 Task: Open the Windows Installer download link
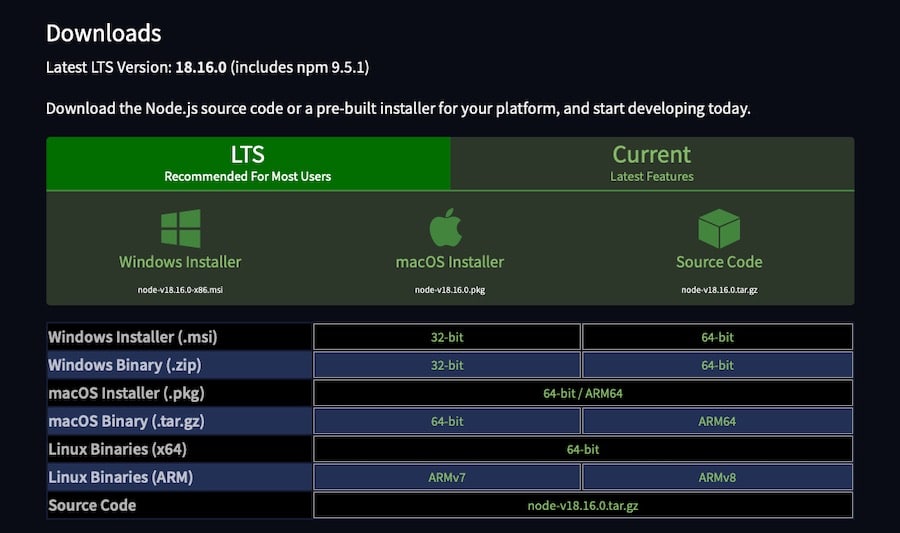(x=180, y=262)
